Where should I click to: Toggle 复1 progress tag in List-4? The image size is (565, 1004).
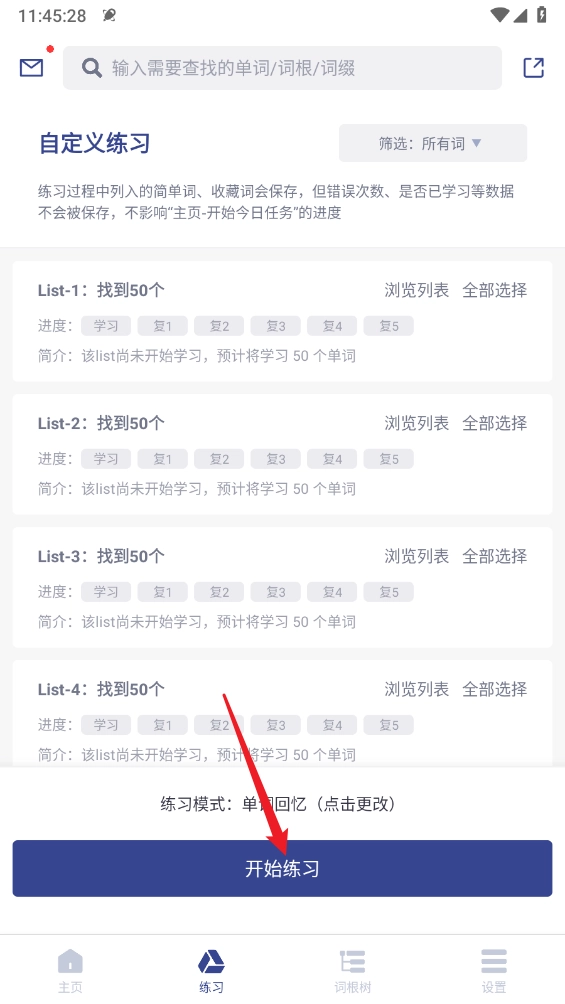(163, 725)
